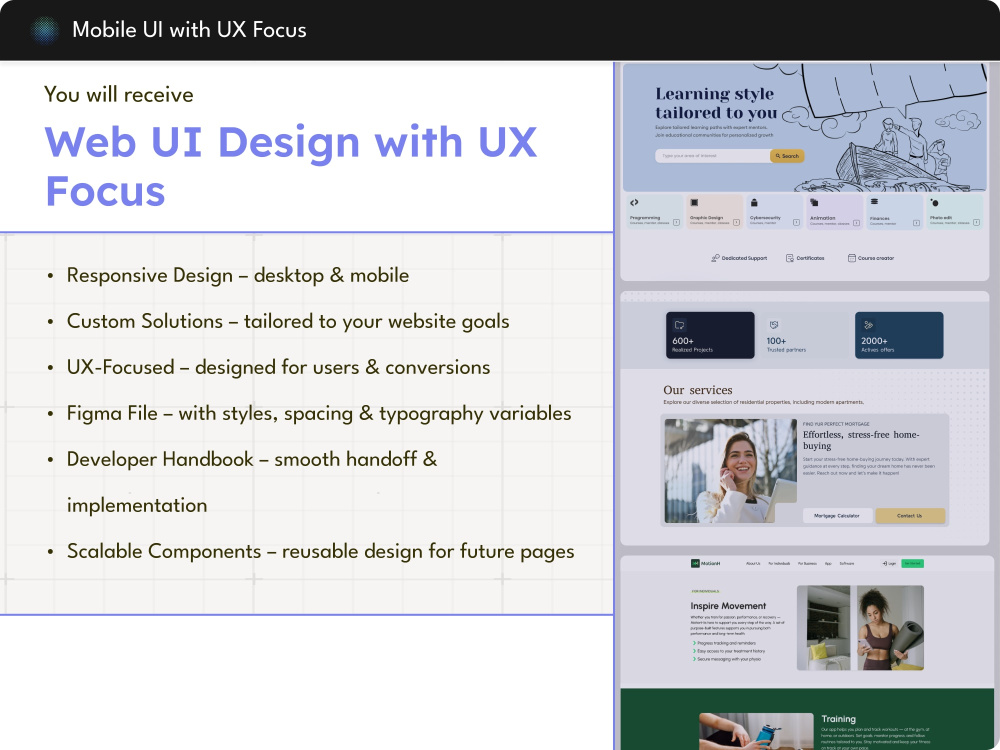Click the icon above 600+ Realized Projects
This screenshot has height=750, width=1000.
[679, 325]
